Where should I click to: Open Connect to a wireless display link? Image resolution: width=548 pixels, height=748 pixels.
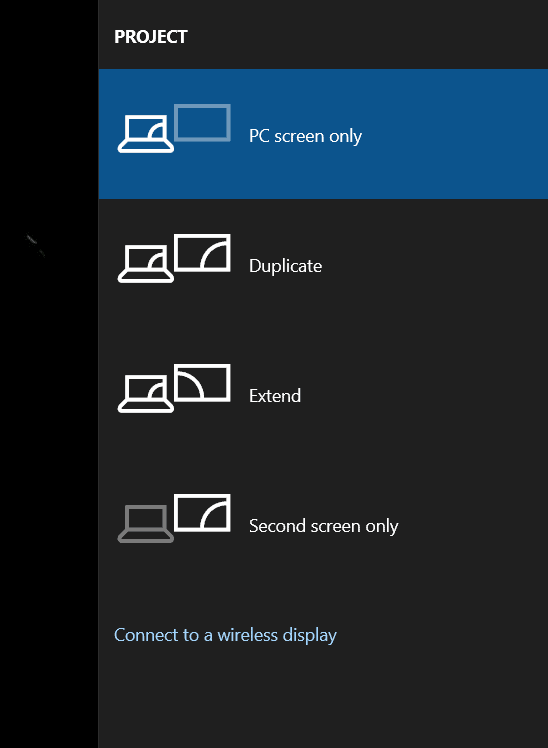coord(225,635)
